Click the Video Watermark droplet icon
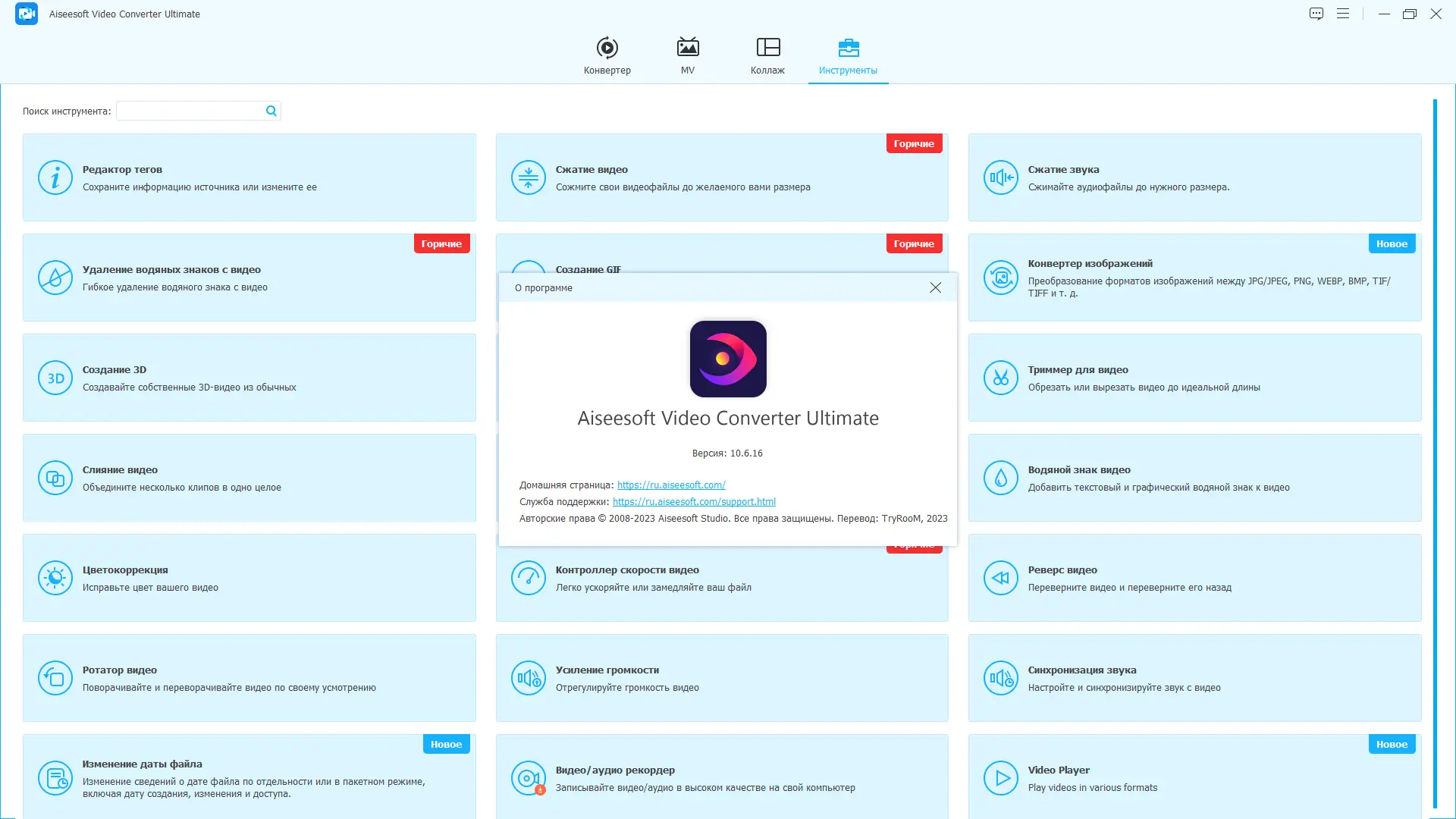The image size is (1456, 819). (x=1000, y=478)
